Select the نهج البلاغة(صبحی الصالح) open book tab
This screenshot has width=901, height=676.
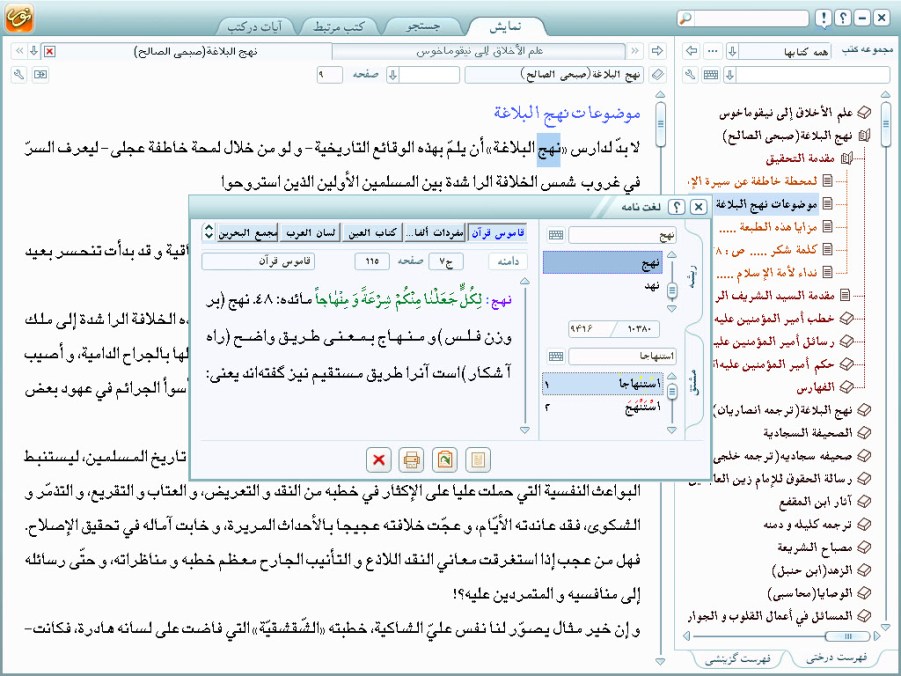click(x=195, y=52)
